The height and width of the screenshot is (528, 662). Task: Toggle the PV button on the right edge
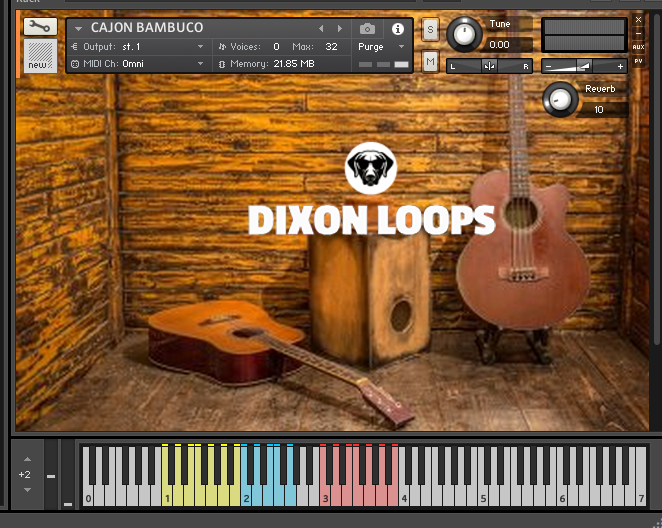pyautogui.click(x=638, y=61)
